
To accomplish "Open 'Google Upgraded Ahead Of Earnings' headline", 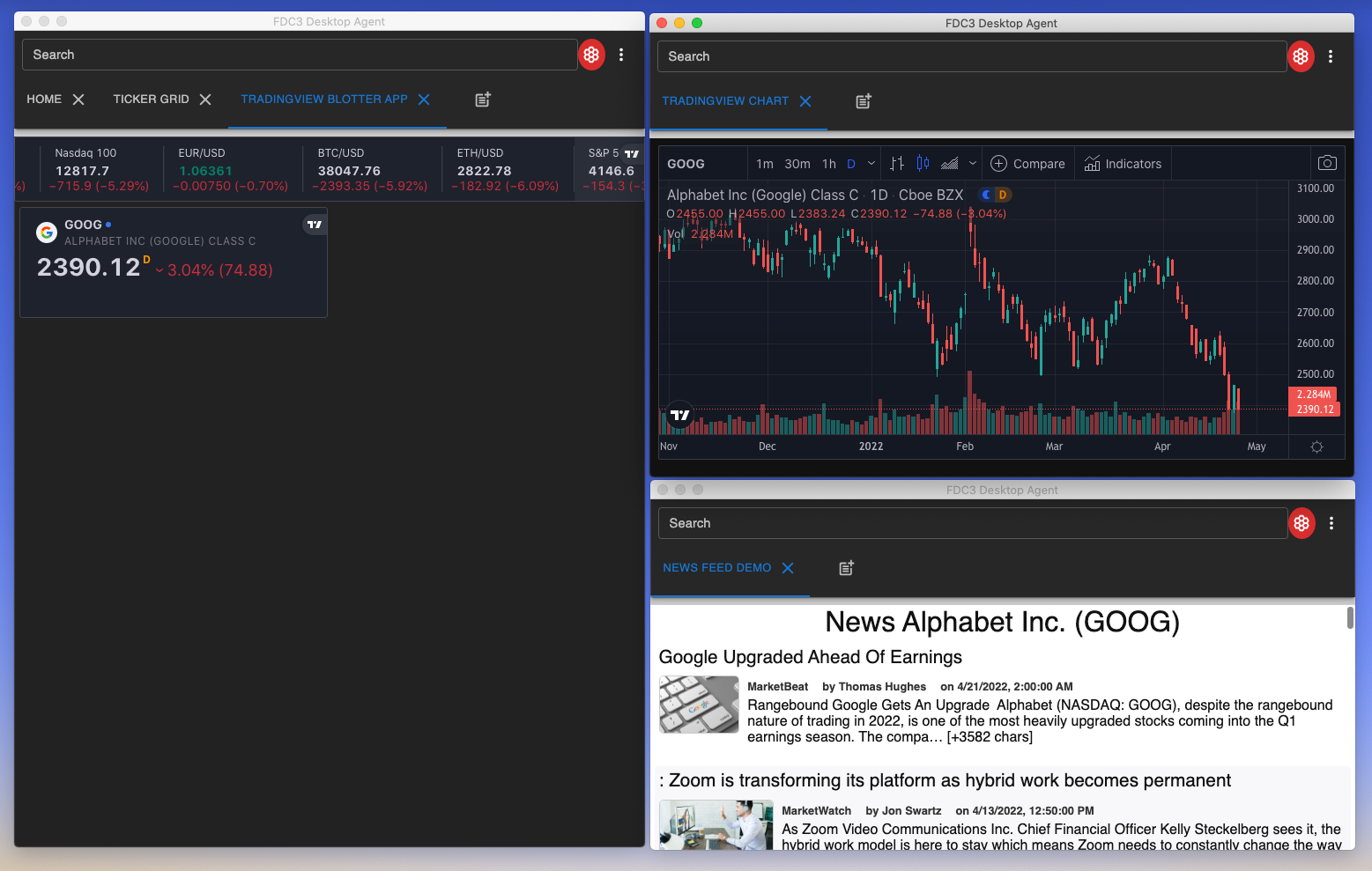I will coord(810,657).
